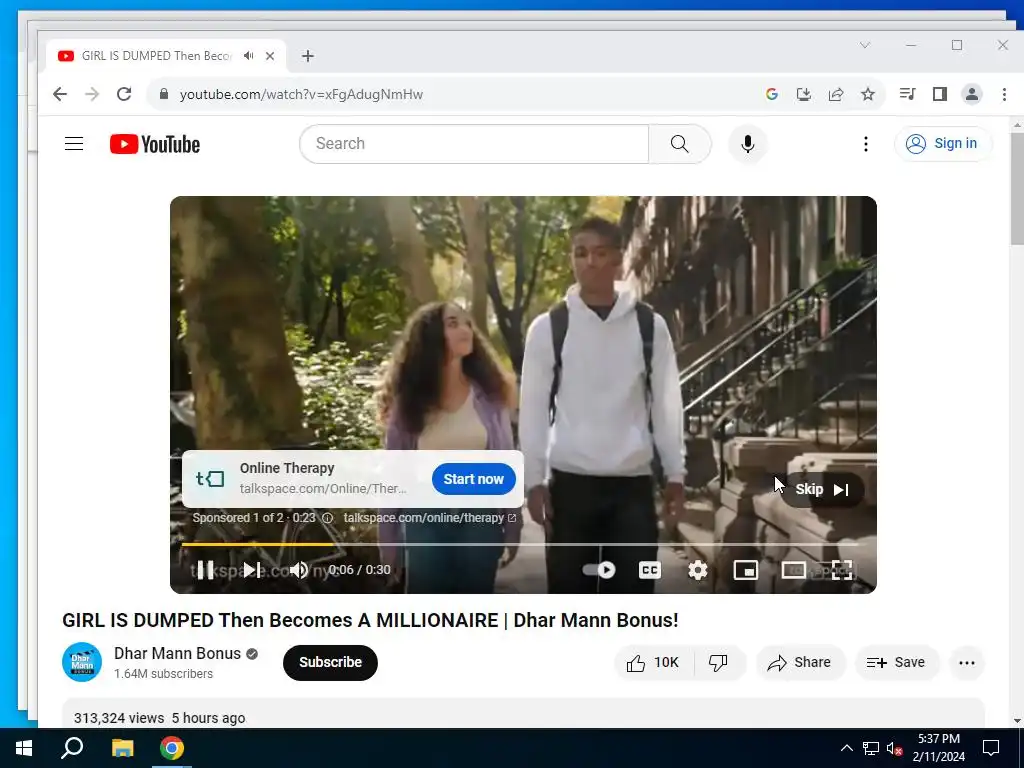Dislike the video with thumbs down

(718, 663)
